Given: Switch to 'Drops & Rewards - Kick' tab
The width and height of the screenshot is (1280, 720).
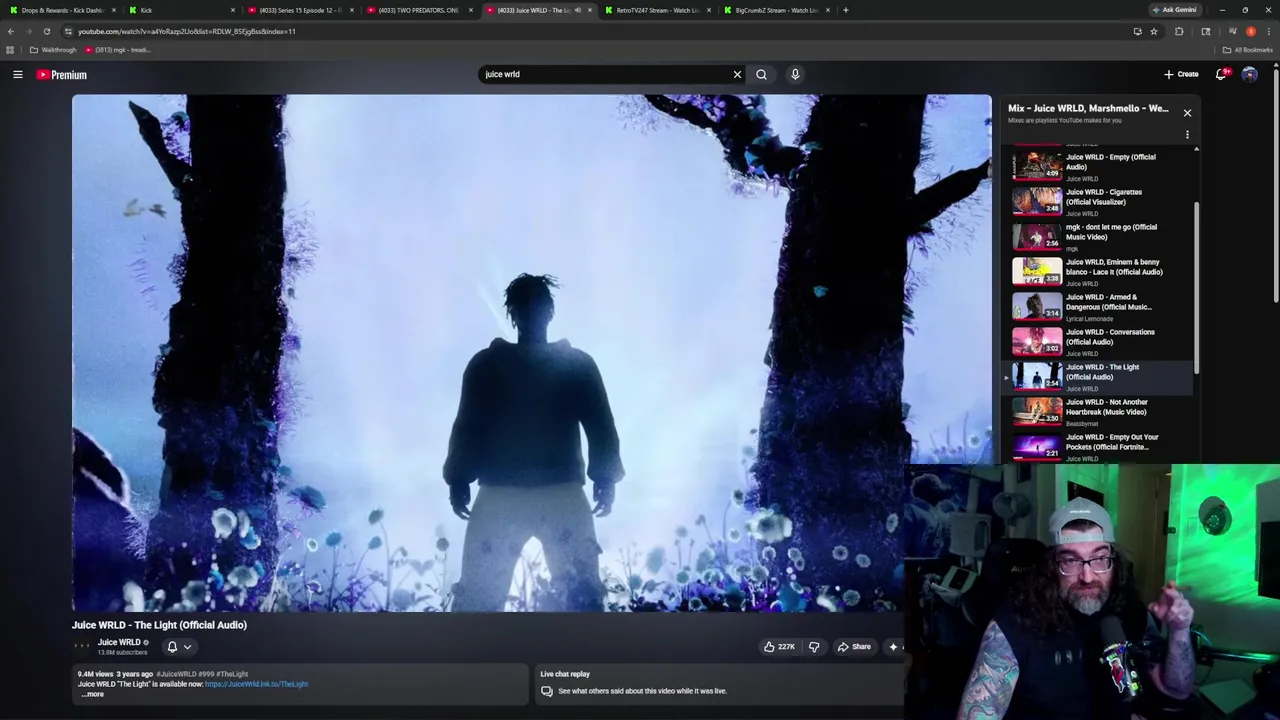Looking at the screenshot, I should coord(62,10).
